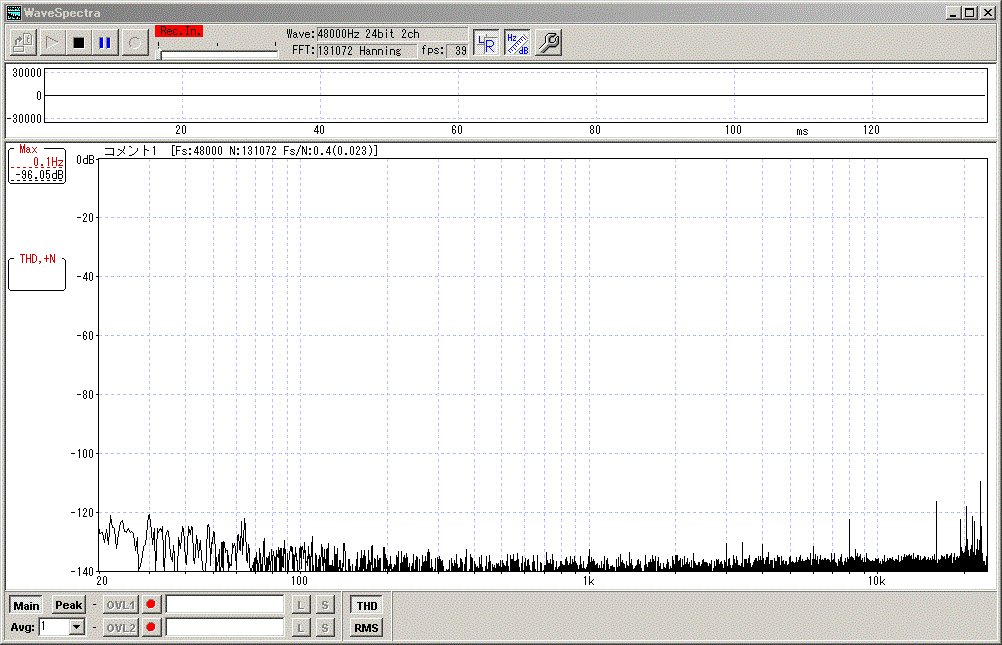Click the round record button in the toolbar
This screenshot has width=1002, height=645.
(135, 43)
